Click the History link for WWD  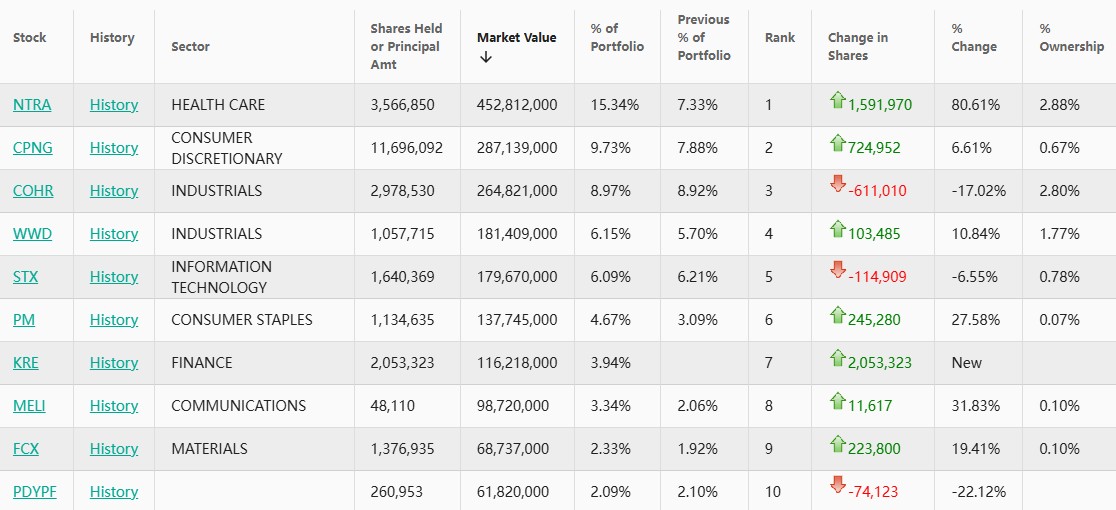pyautogui.click(x=114, y=234)
